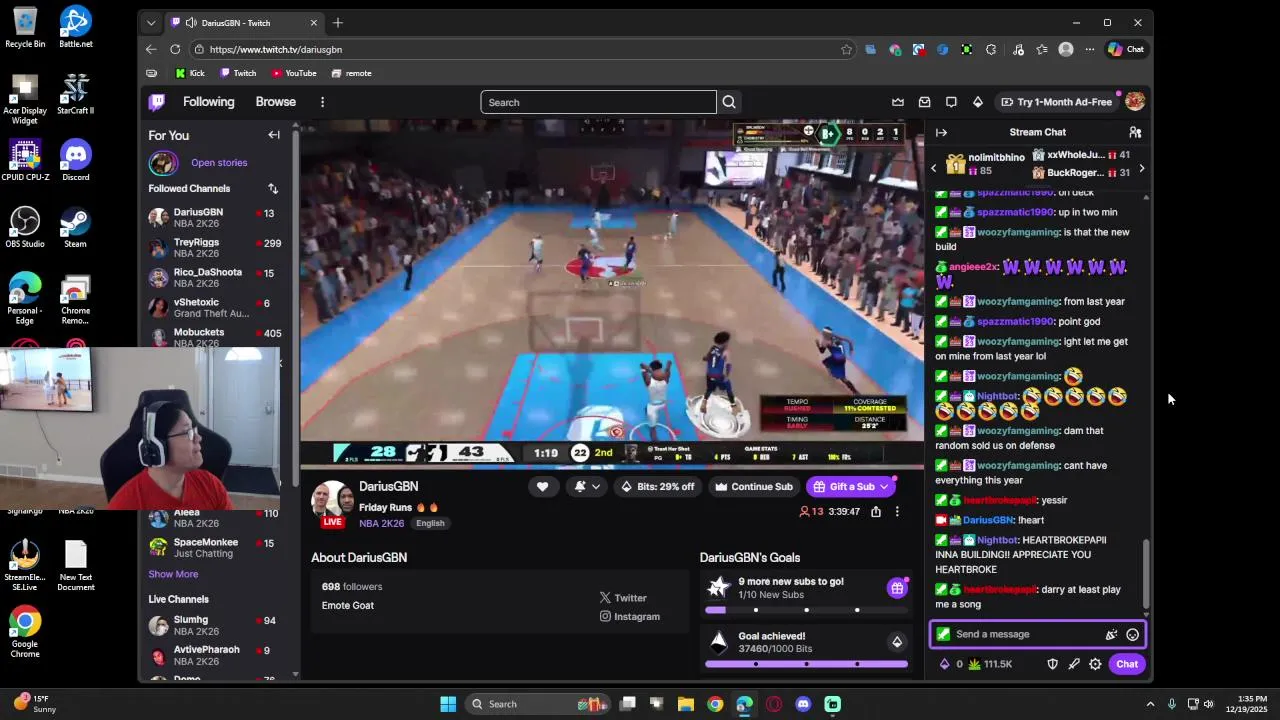Open the Following tab
1280x720 pixels.
pyautogui.click(x=208, y=102)
